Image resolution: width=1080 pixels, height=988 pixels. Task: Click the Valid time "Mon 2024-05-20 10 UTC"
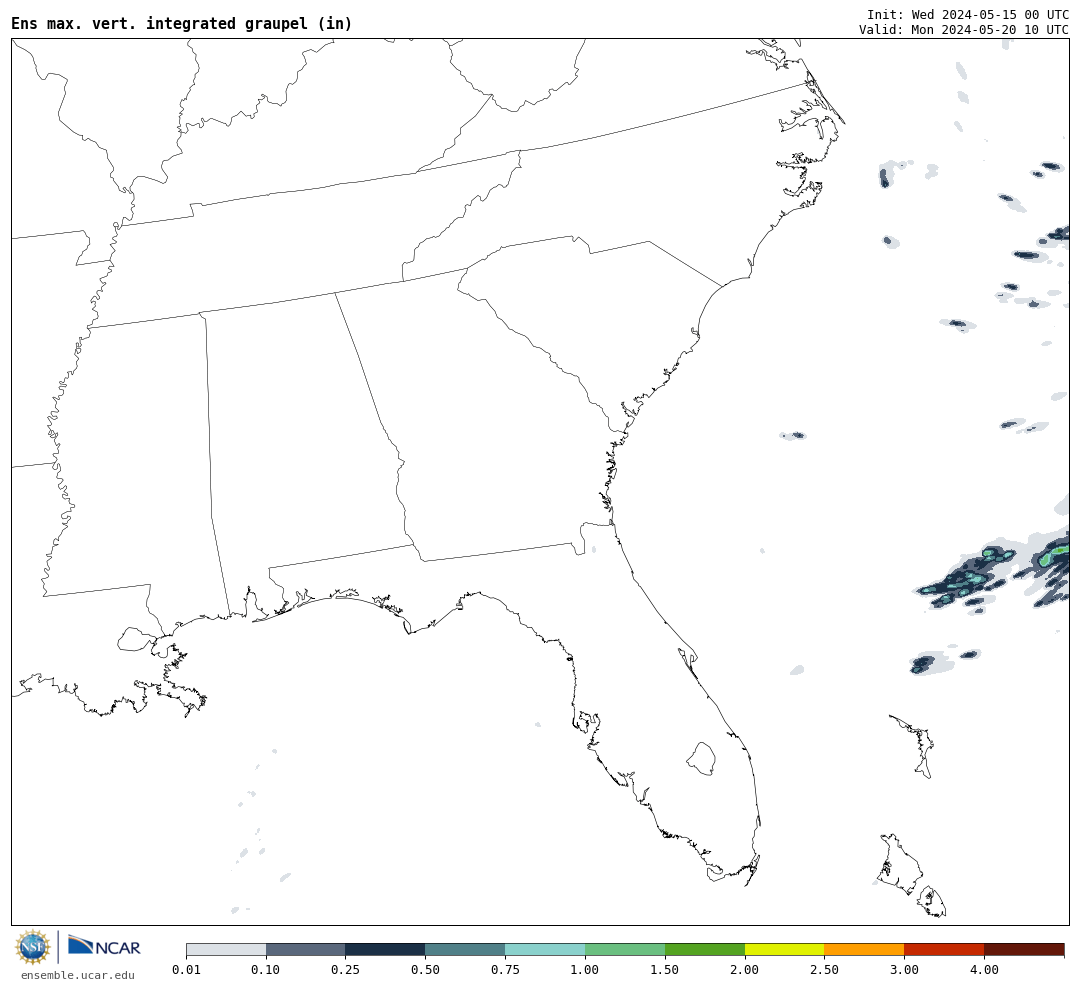pos(990,30)
